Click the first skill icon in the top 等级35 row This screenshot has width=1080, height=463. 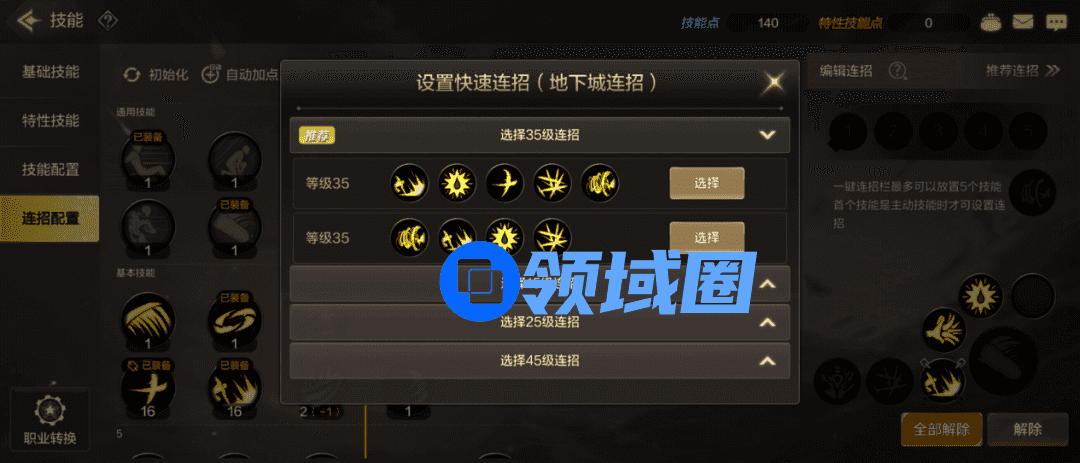409,183
